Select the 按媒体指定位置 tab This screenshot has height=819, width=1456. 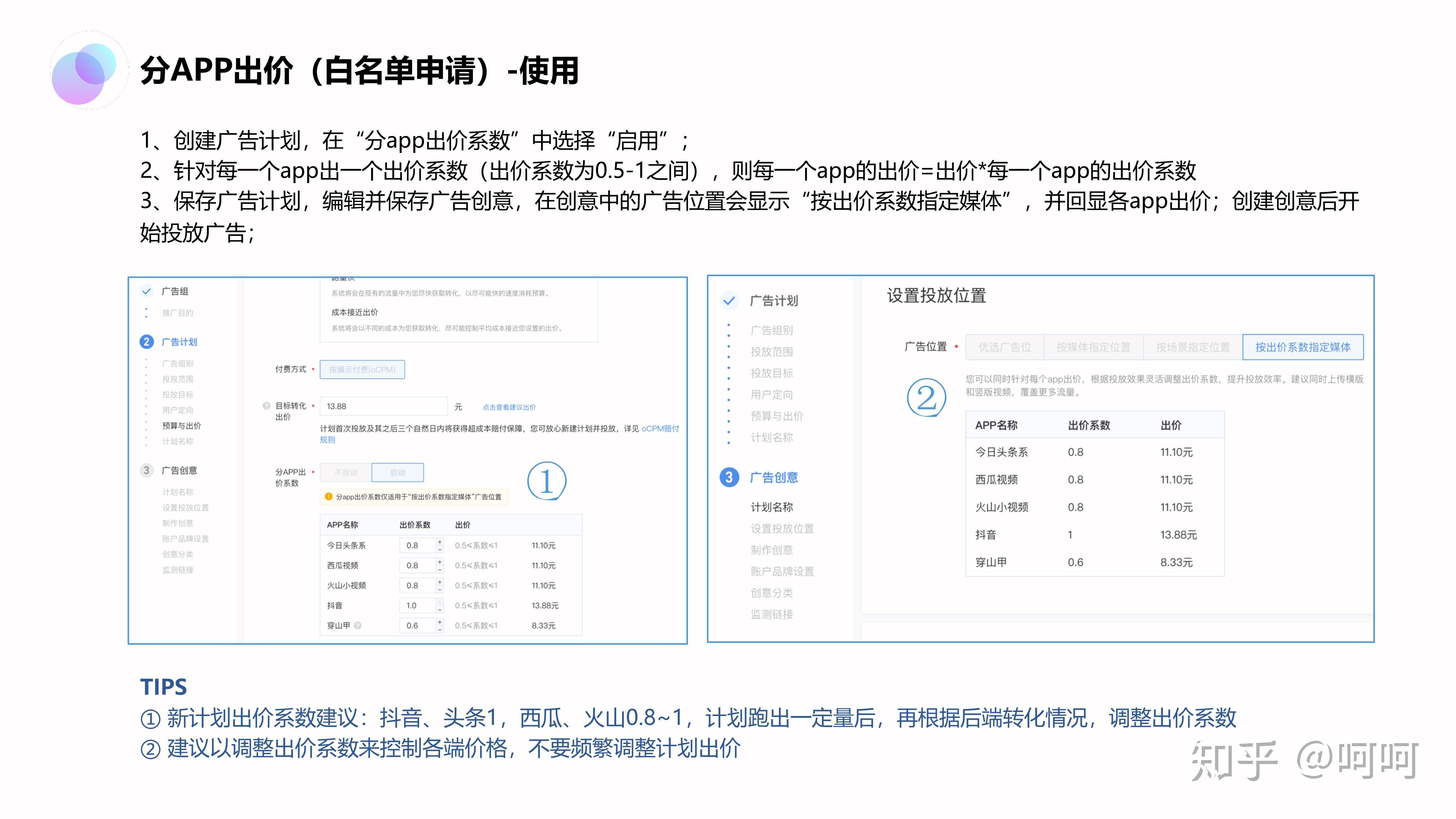point(1094,347)
